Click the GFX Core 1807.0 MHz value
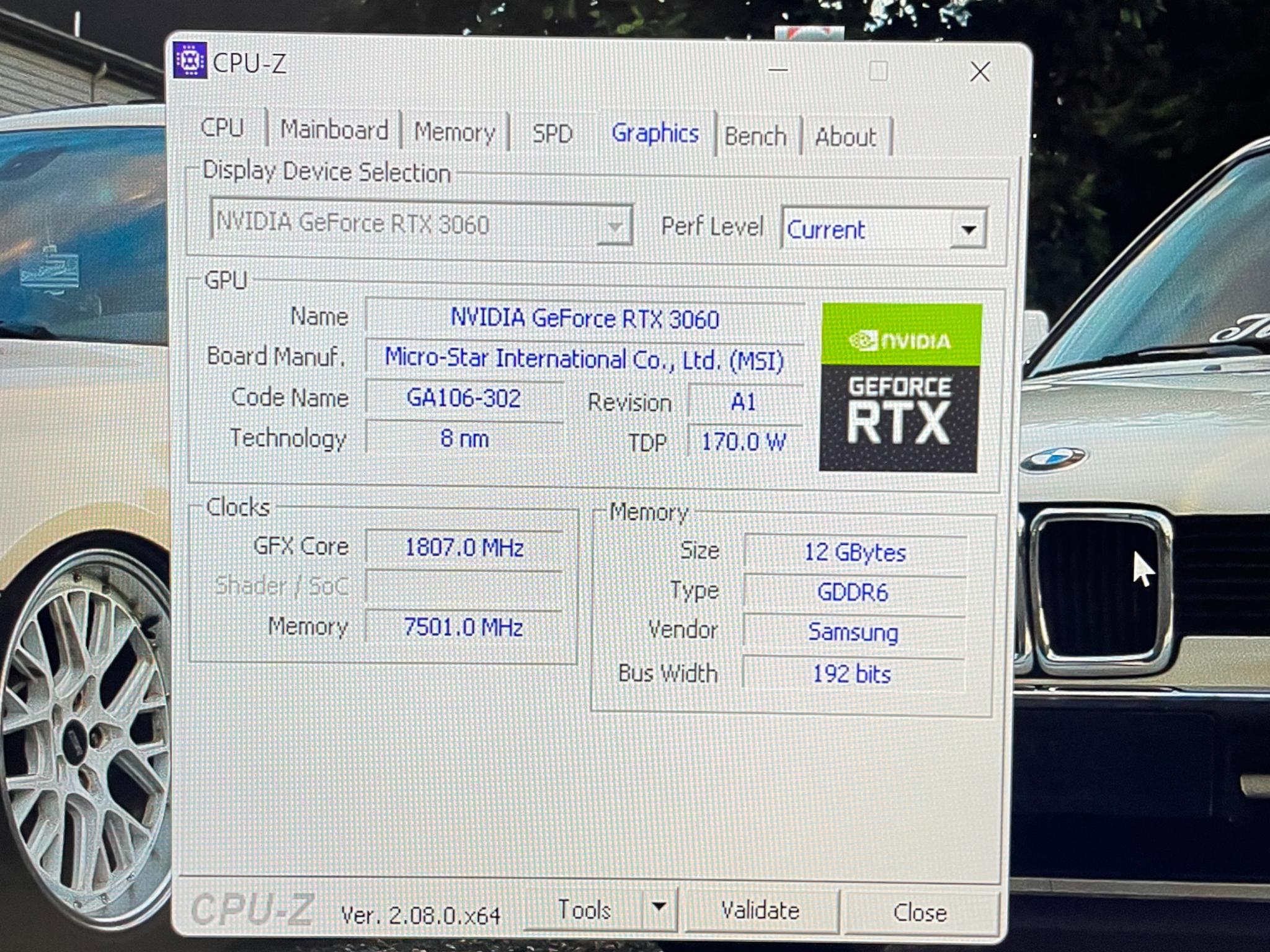Image resolution: width=1270 pixels, height=952 pixels. 464,547
